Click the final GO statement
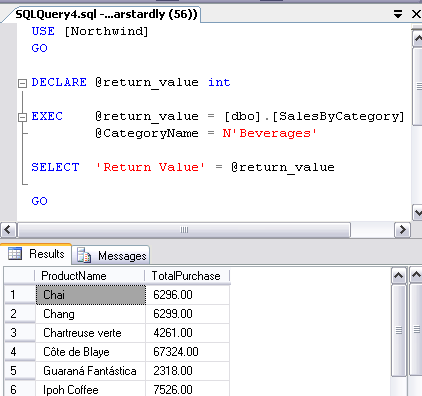This screenshot has height=396, width=422. click(39, 201)
